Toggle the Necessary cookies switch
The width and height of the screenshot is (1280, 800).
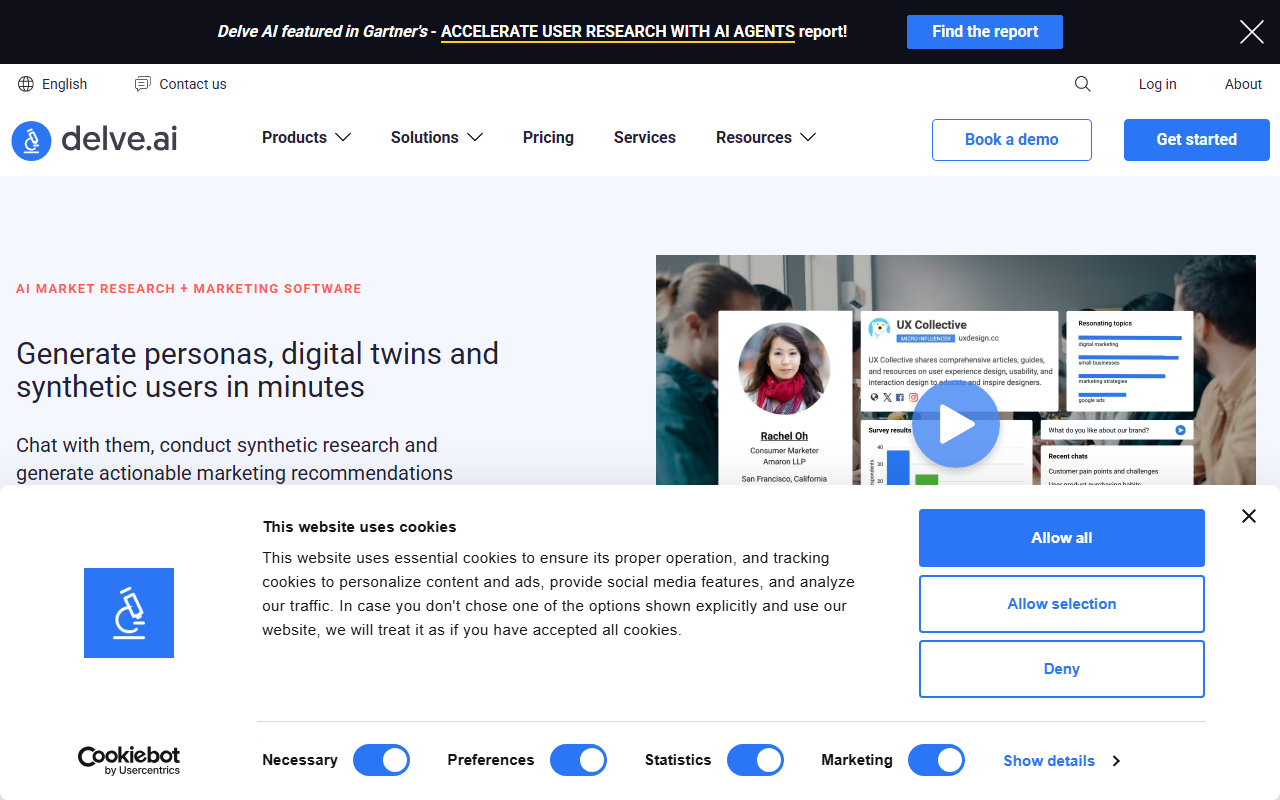[x=381, y=760]
